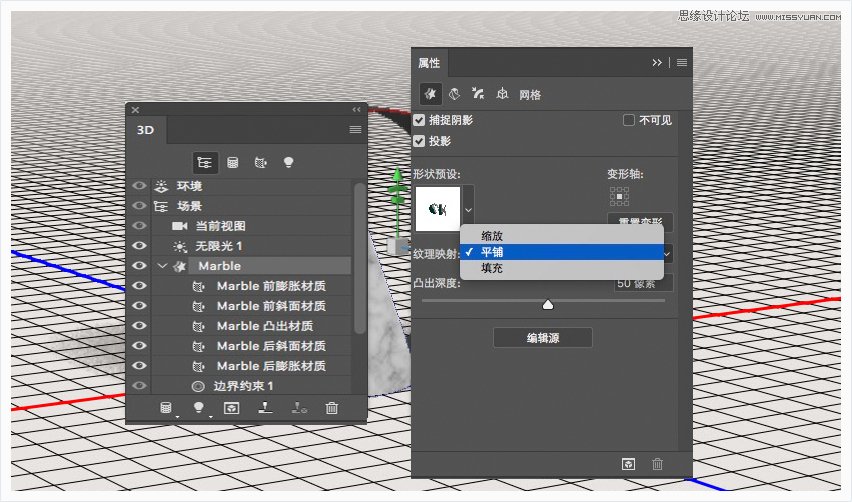Select Marble 凸出材质 row

point(252,326)
